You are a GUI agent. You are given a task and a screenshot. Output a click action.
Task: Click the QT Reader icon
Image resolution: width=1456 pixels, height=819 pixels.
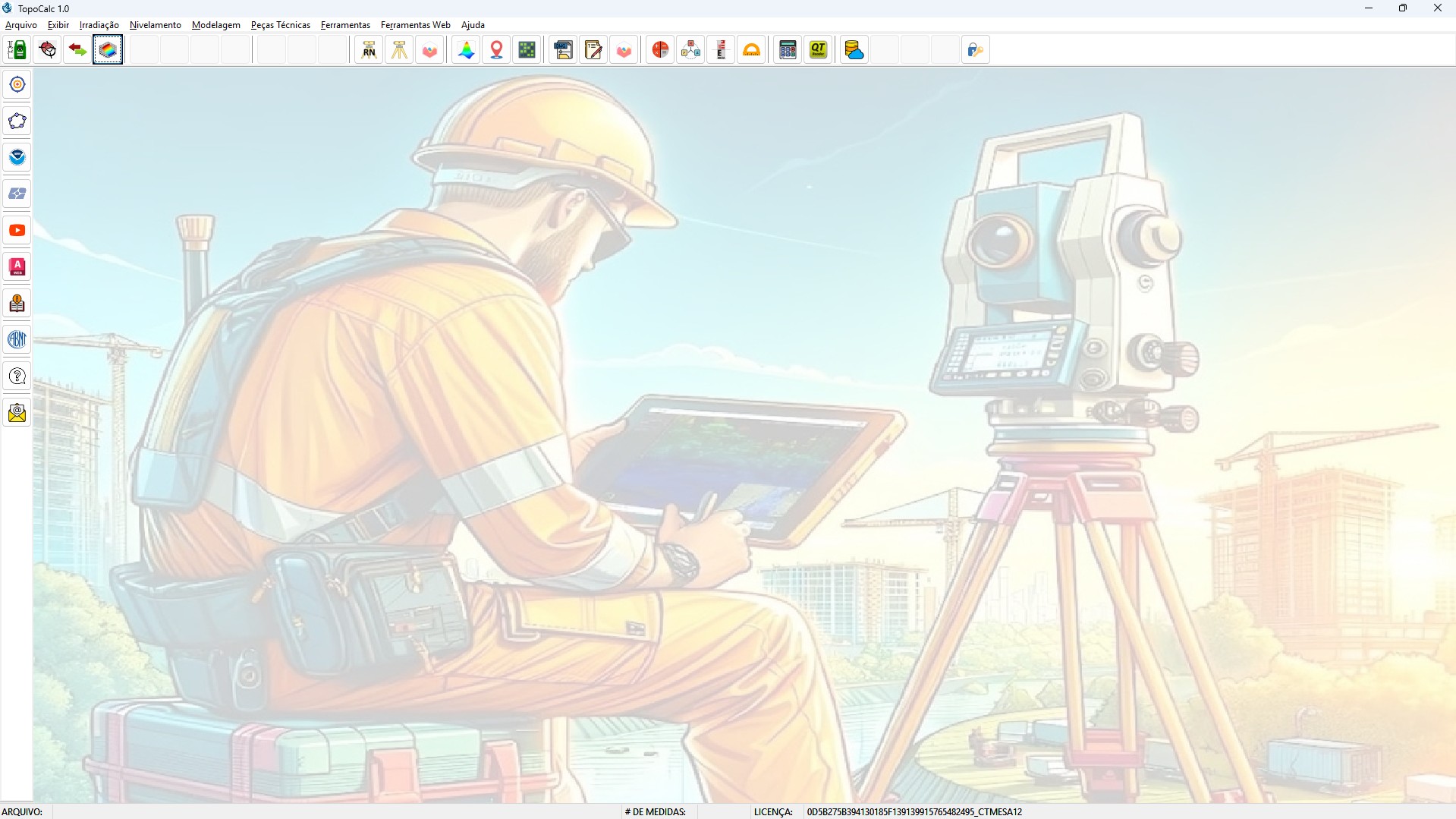click(x=819, y=50)
